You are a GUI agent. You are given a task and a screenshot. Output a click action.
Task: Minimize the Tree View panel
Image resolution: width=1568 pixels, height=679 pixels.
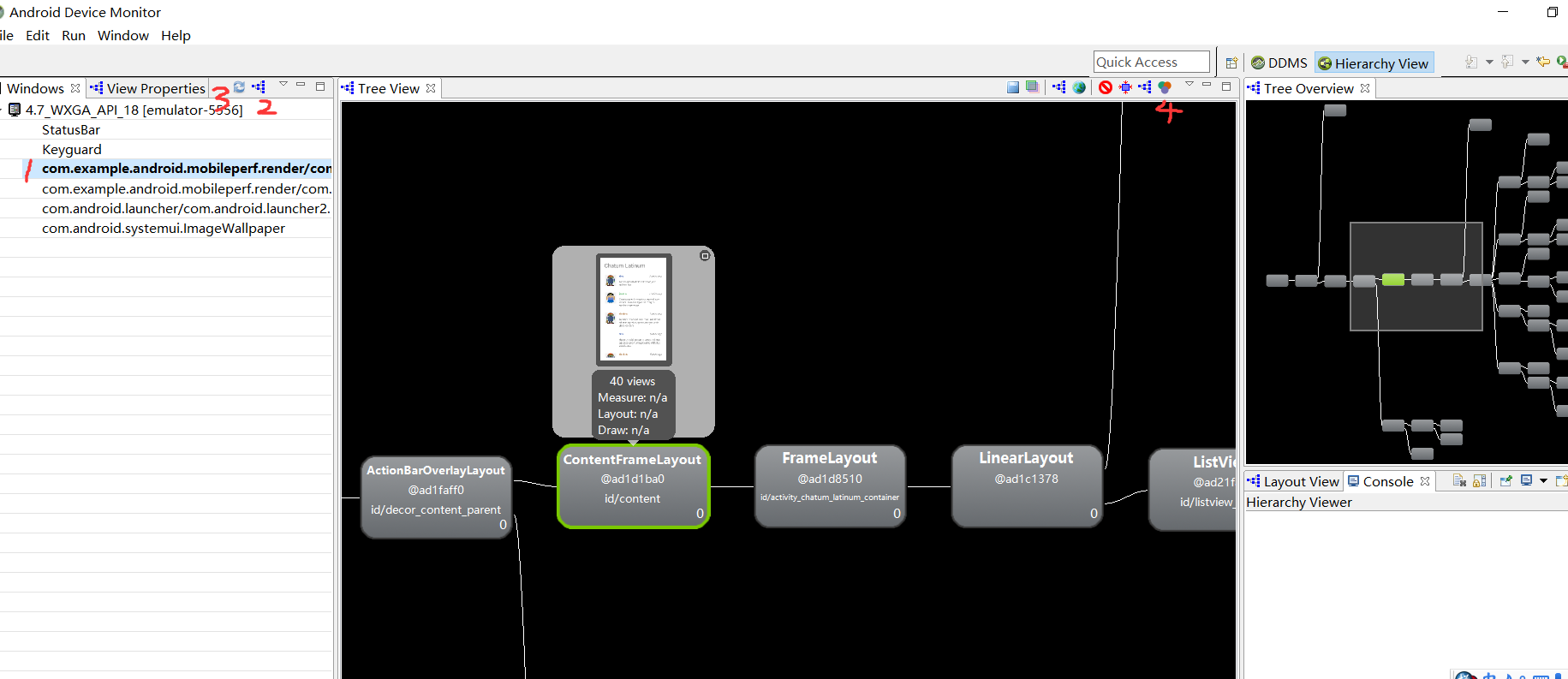click(x=1207, y=85)
